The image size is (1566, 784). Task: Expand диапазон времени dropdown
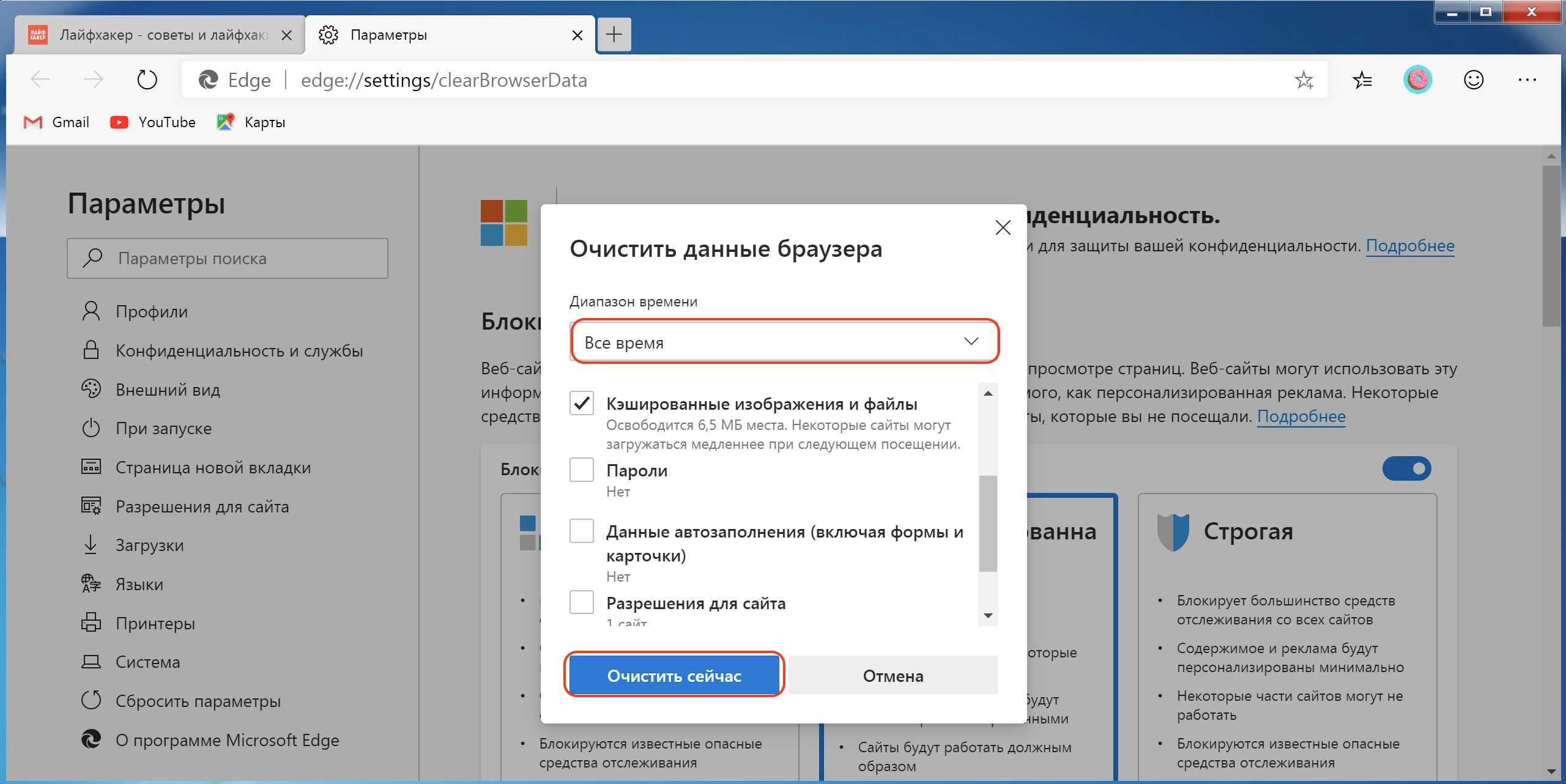pos(781,341)
